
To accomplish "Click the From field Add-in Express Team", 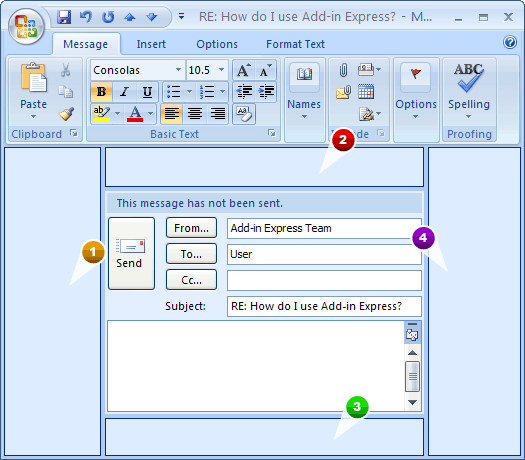I will [x=324, y=228].
